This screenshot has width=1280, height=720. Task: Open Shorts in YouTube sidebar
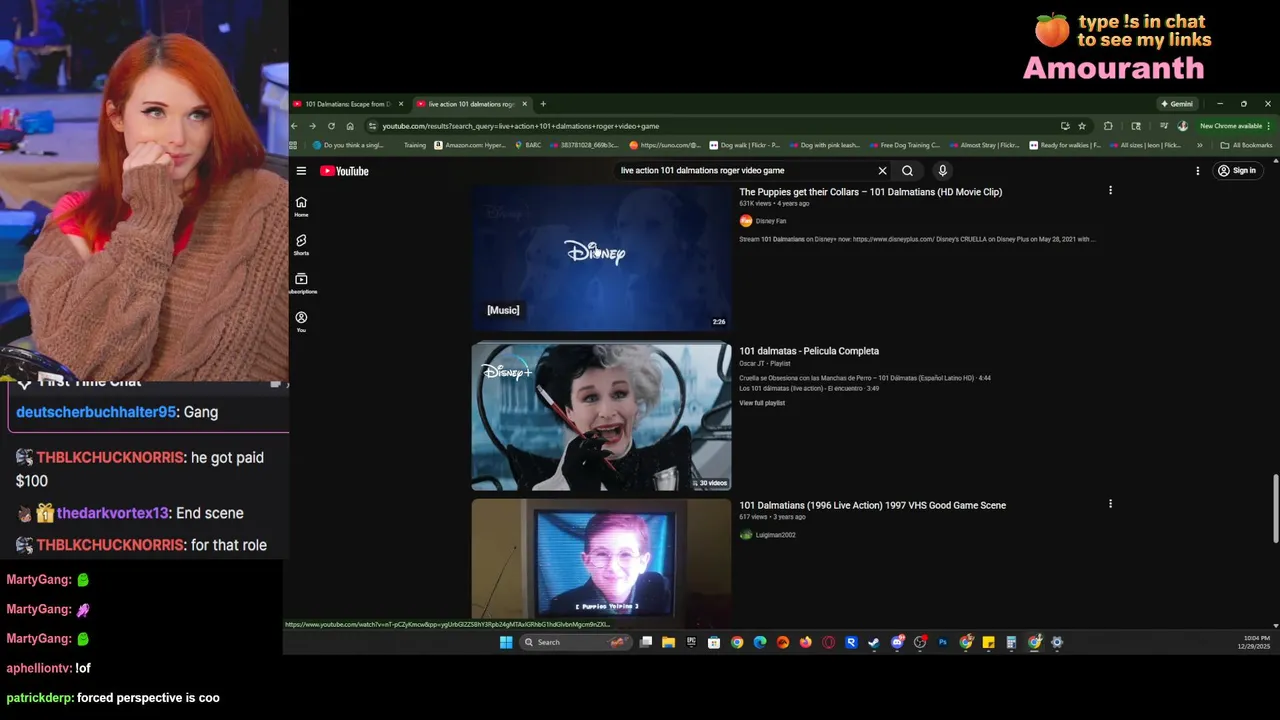click(301, 245)
